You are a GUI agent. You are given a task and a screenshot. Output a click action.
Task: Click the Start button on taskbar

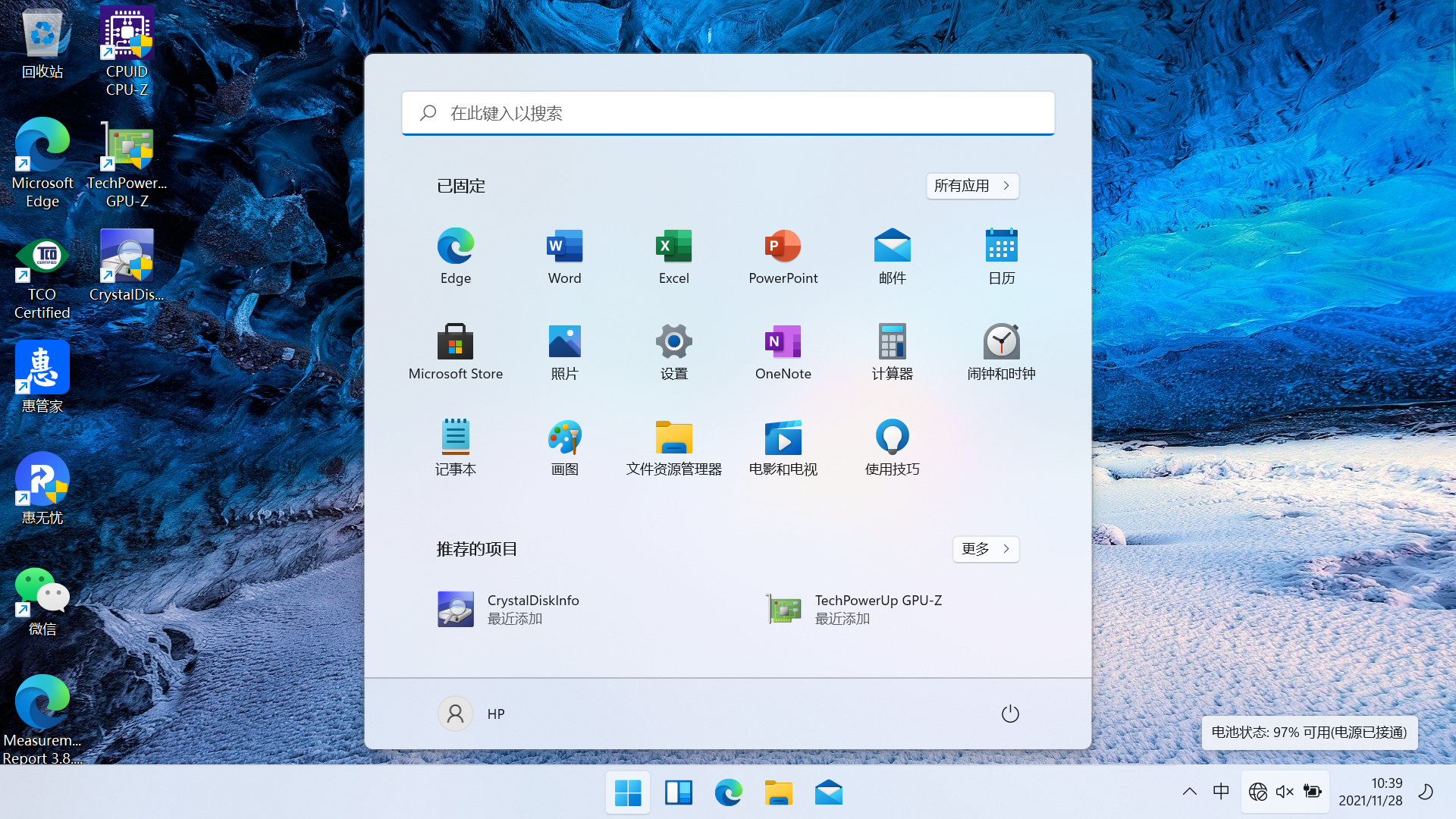(628, 793)
